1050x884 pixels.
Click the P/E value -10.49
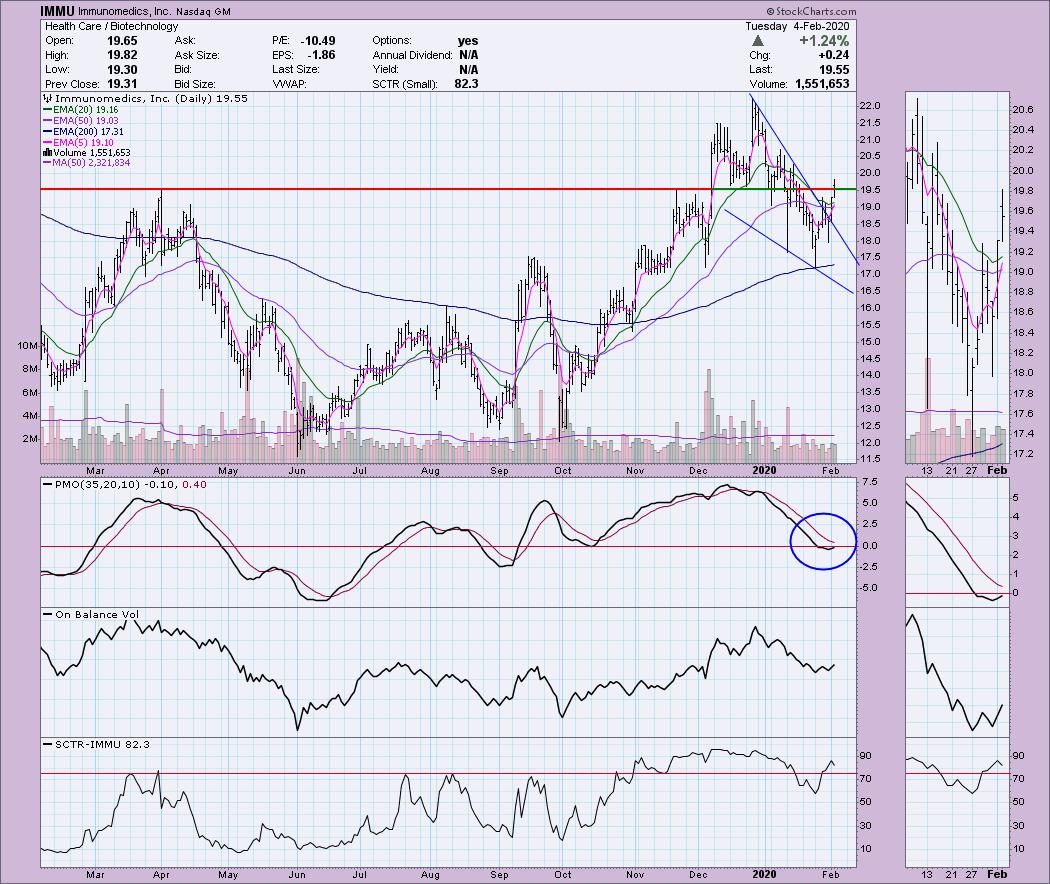318,41
